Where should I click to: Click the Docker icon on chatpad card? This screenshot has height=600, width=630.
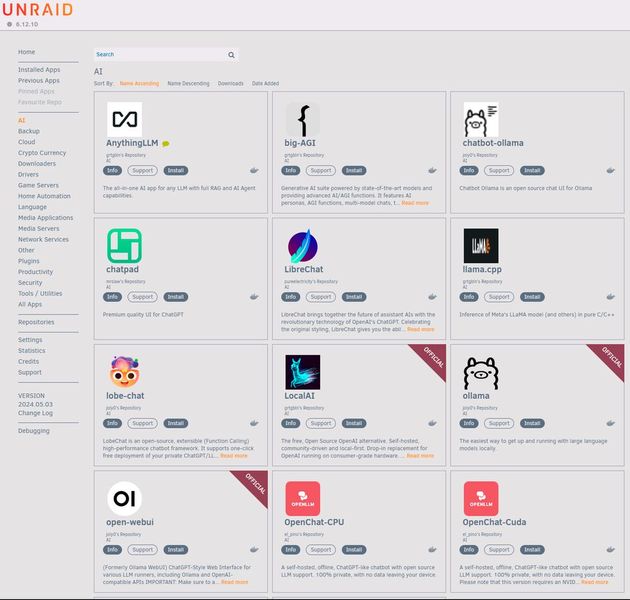(x=254, y=297)
